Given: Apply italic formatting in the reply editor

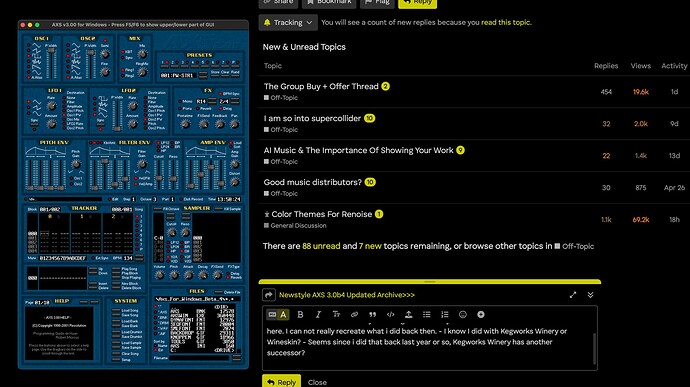Looking at the screenshot, I should coord(318,314).
